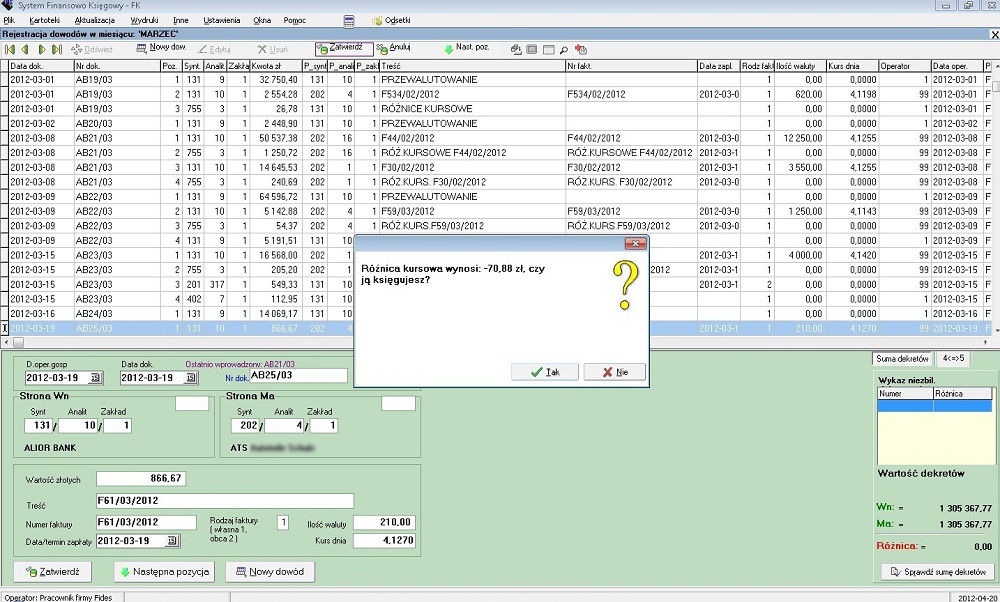Click Nowy dow. in the toolbar
This screenshot has width=1000, height=602.
tap(161, 48)
